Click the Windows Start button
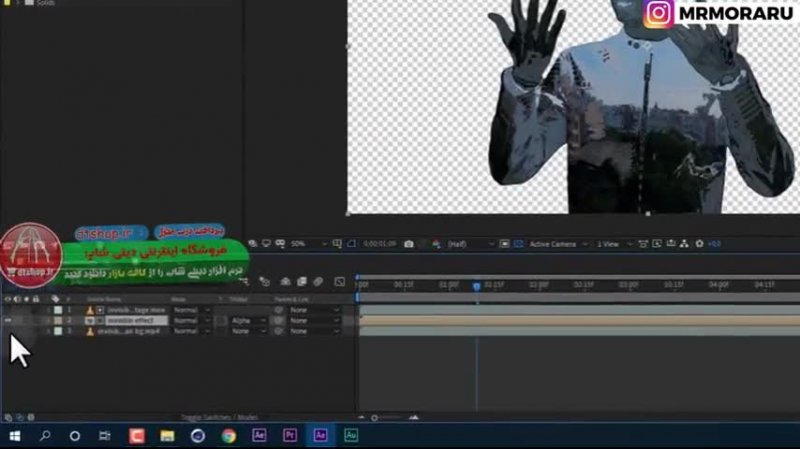The image size is (800, 449). coord(16,436)
